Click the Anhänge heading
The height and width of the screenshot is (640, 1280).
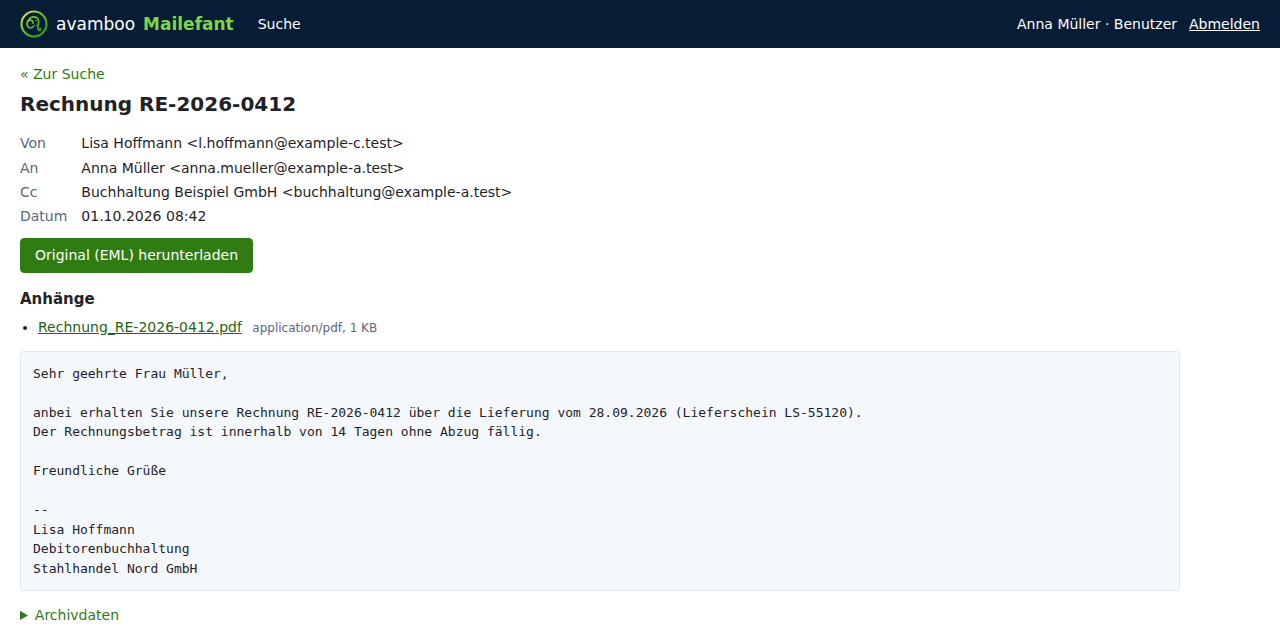click(x=57, y=298)
